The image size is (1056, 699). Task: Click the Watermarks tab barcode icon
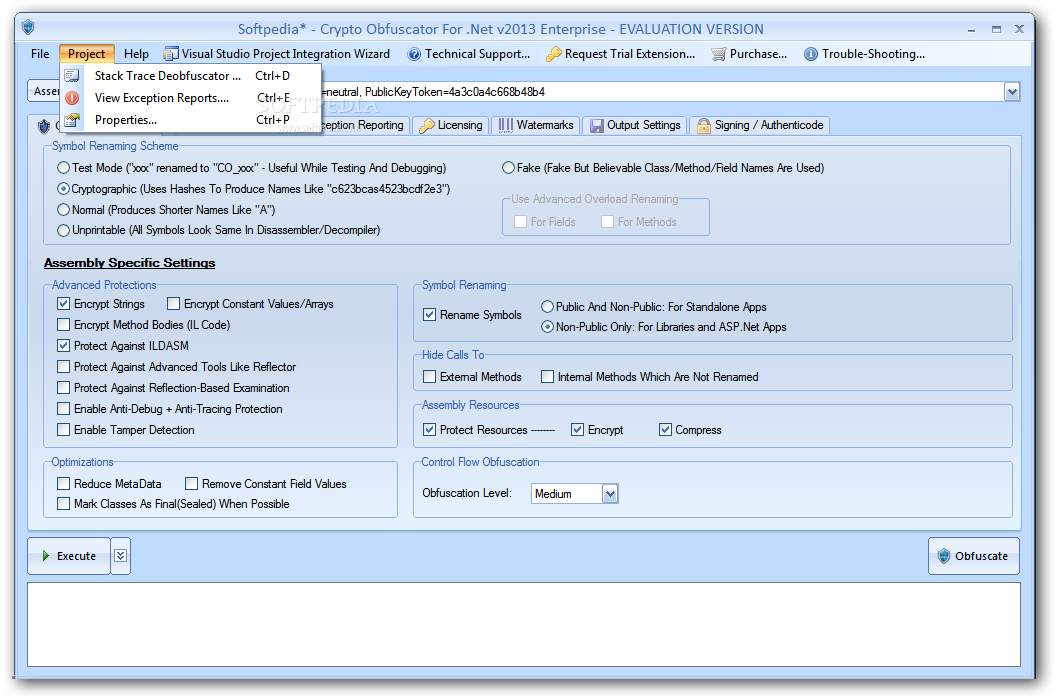point(506,125)
